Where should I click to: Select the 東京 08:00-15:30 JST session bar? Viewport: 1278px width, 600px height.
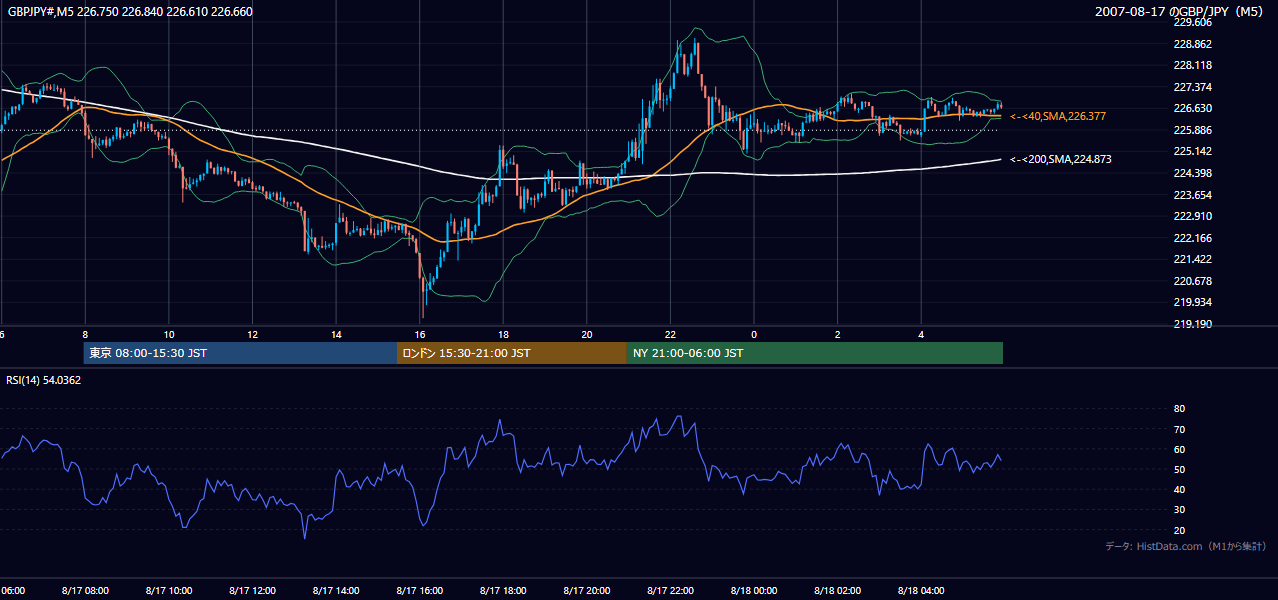(240, 353)
